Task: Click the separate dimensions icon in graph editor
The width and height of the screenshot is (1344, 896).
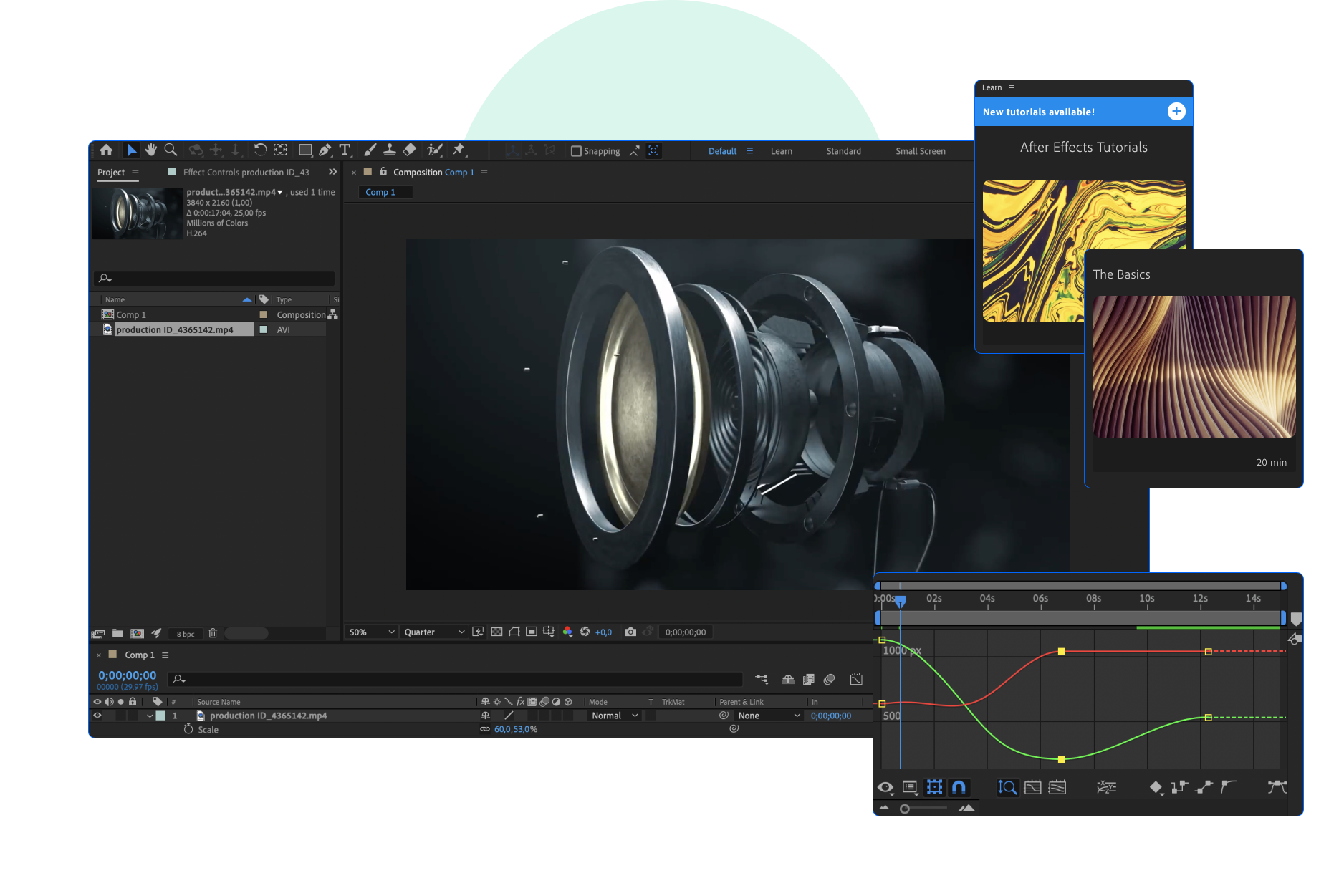Action: [x=1106, y=787]
